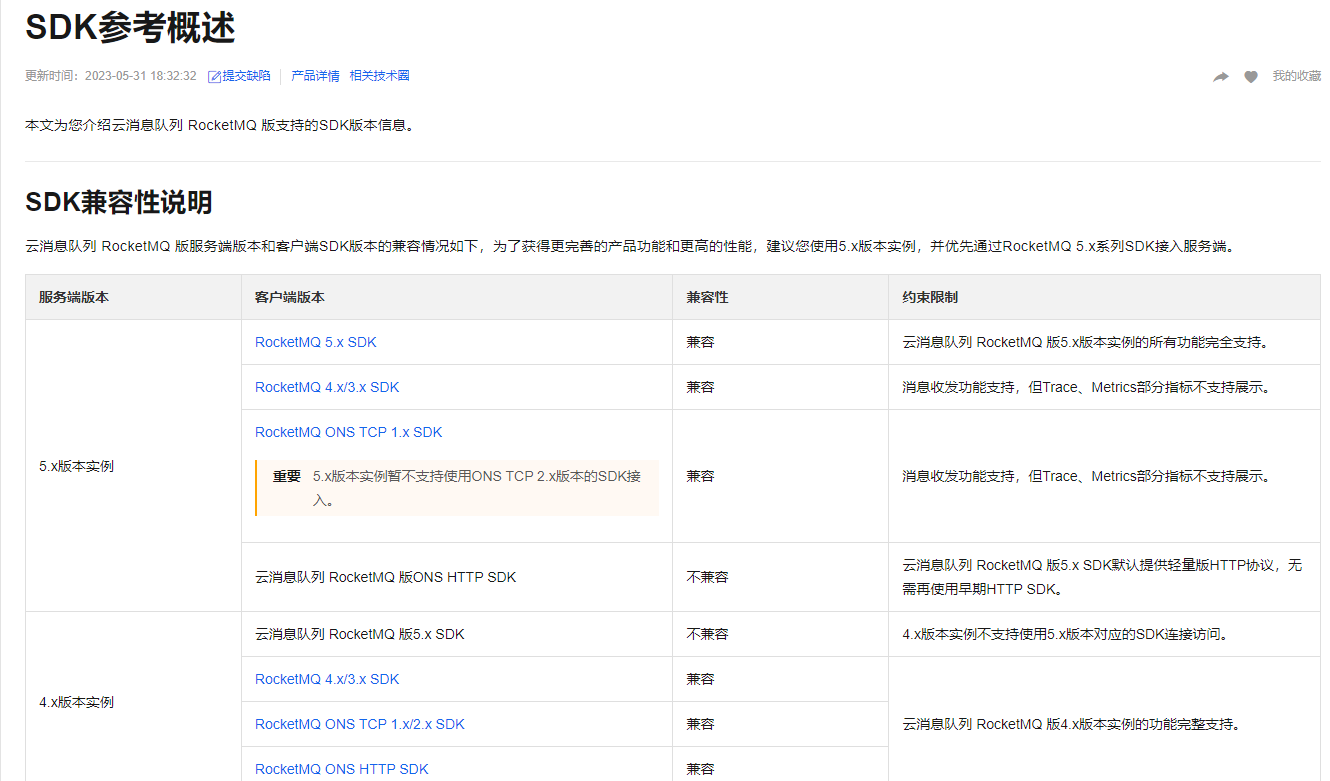The width and height of the screenshot is (1330, 781).
Task: Click the heart favorite icon
Action: [x=1251, y=77]
